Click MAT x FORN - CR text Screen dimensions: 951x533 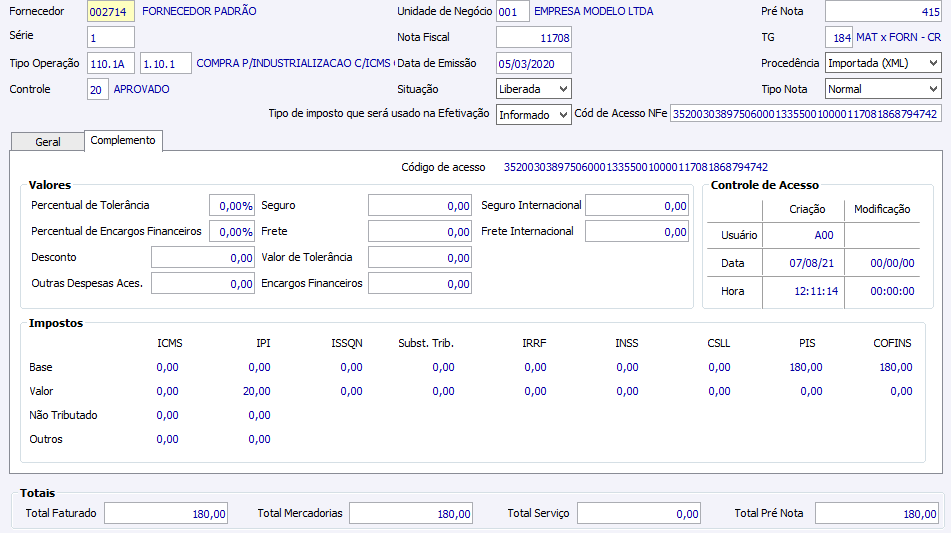[x=898, y=37]
